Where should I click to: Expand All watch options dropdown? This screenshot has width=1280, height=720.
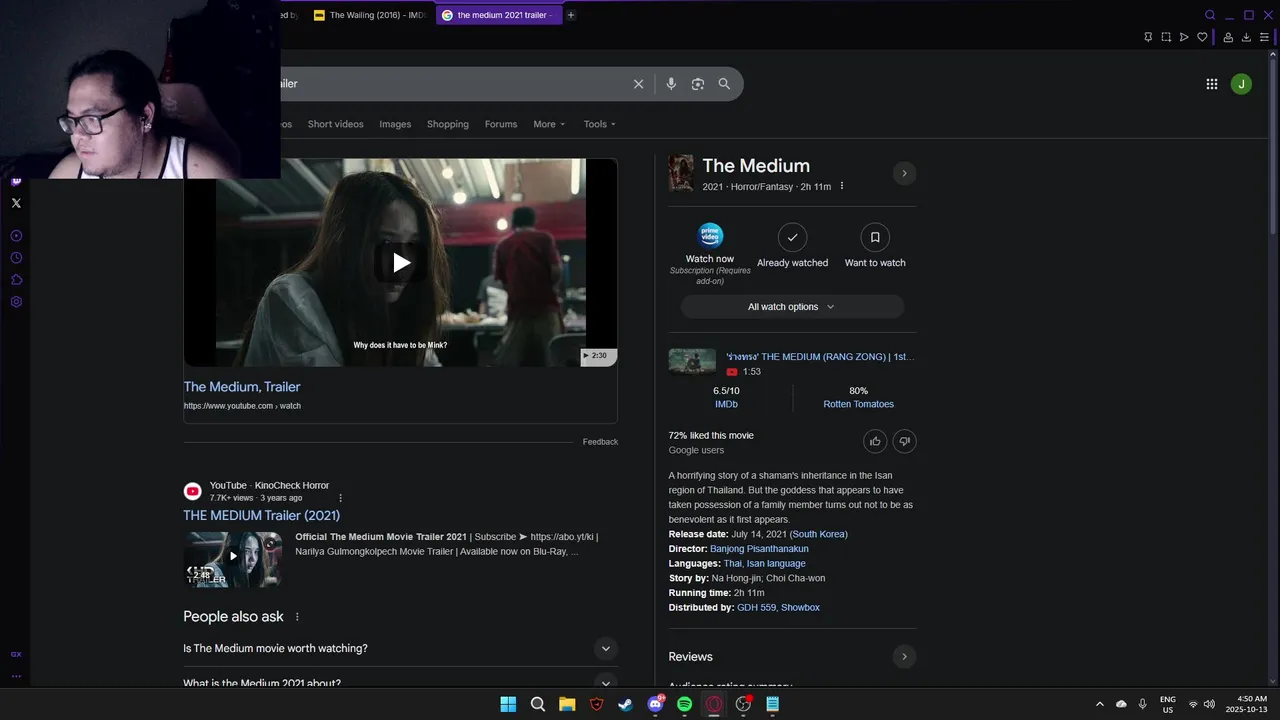[x=792, y=307]
